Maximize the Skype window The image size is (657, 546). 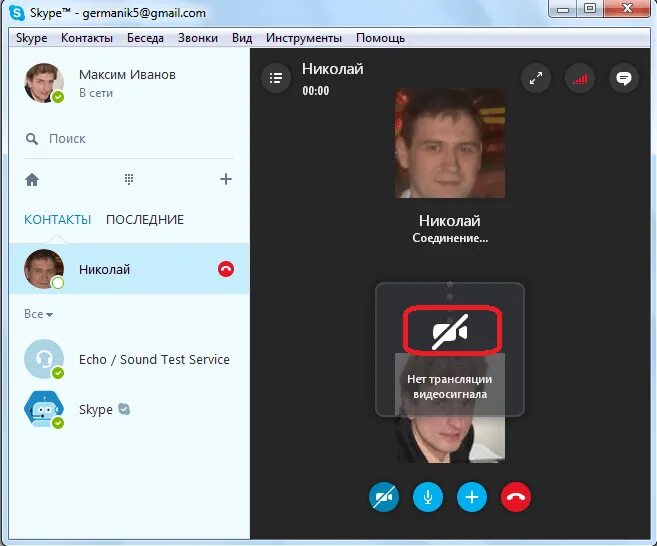click(590, 9)
